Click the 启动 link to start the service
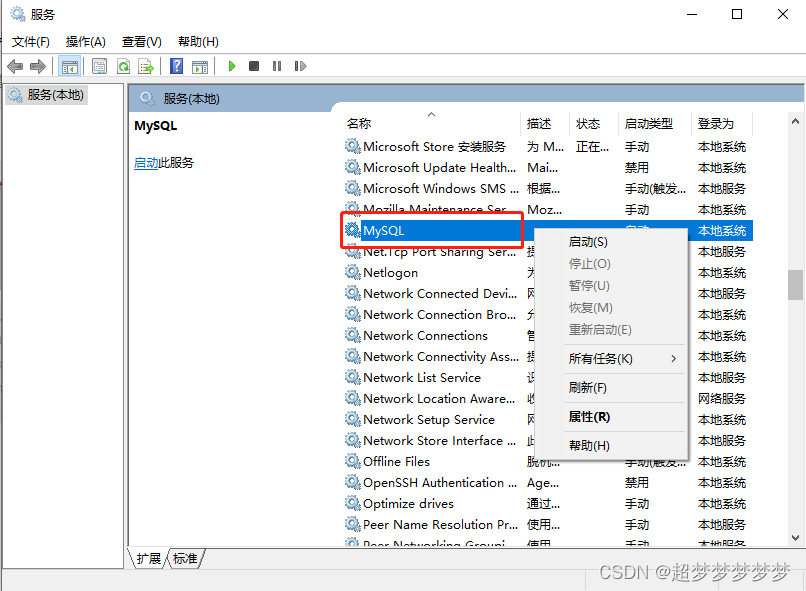This screenshot has width=806, height=591. coord(146,163)
